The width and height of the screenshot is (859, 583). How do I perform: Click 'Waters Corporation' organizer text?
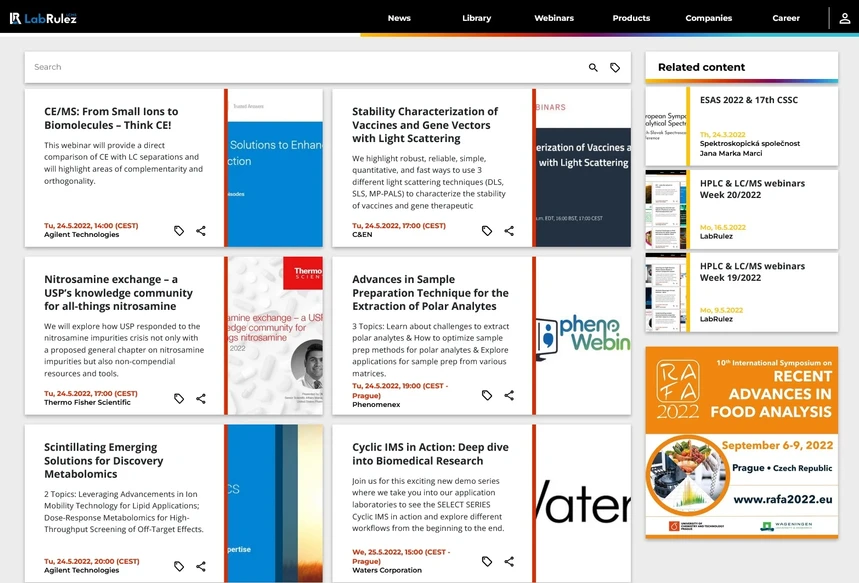(x=387, y=570)
